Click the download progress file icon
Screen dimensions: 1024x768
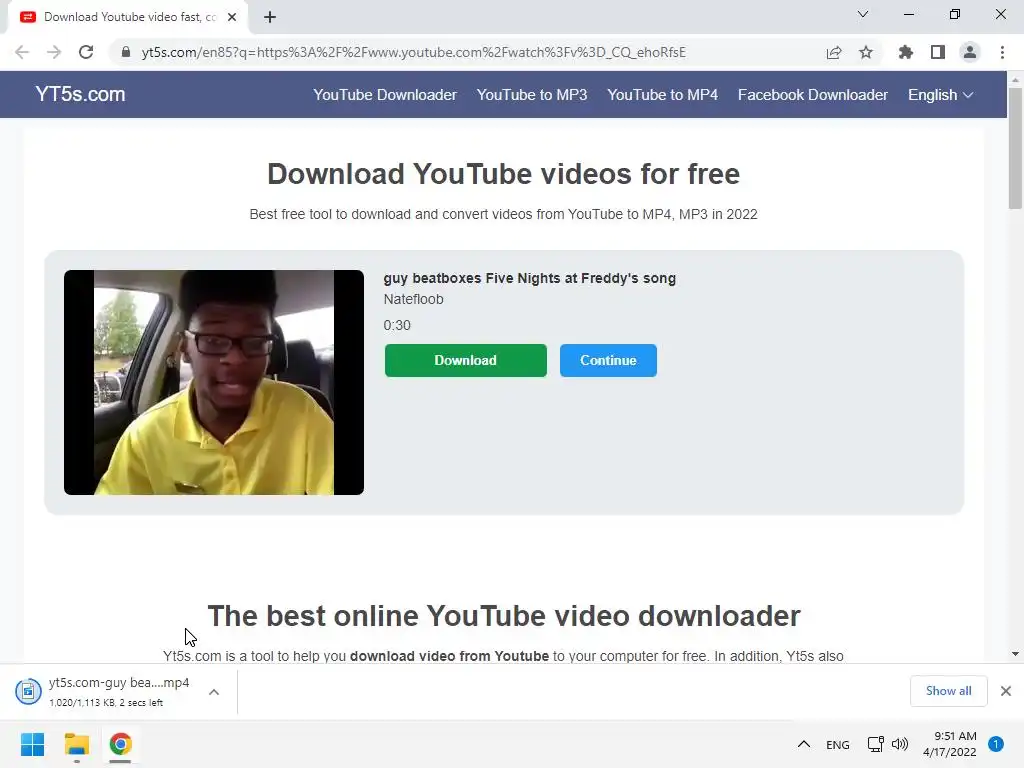[28, 692]
